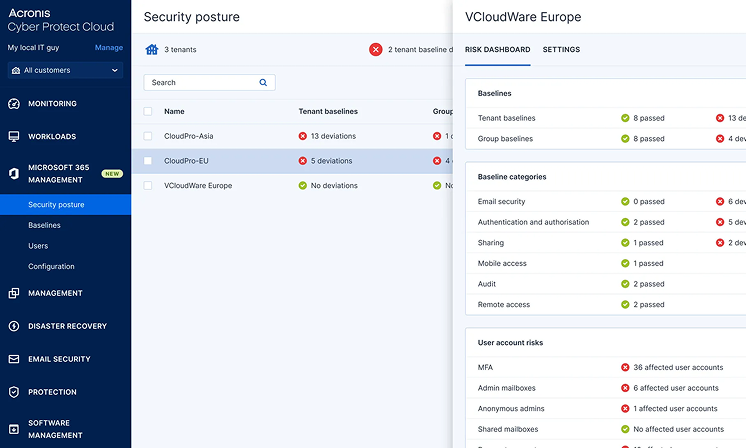Image resolution: width=746 pixels, height=448 pixels.
Task: Click green passed icon for Email security
Action: pos(625,202)
